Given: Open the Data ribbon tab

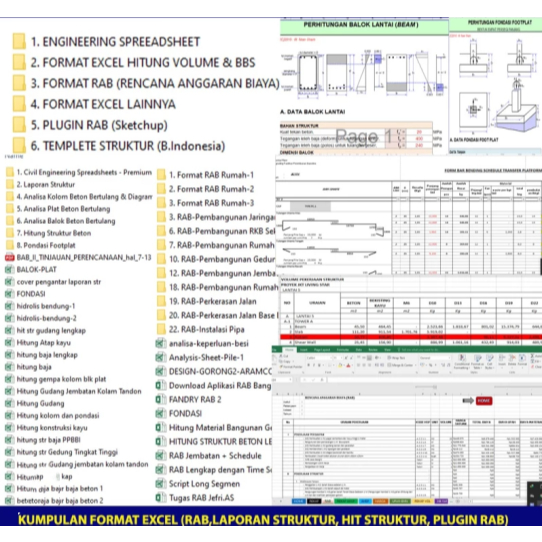Looking at the screenshot, I should click(x=359, y=350).
